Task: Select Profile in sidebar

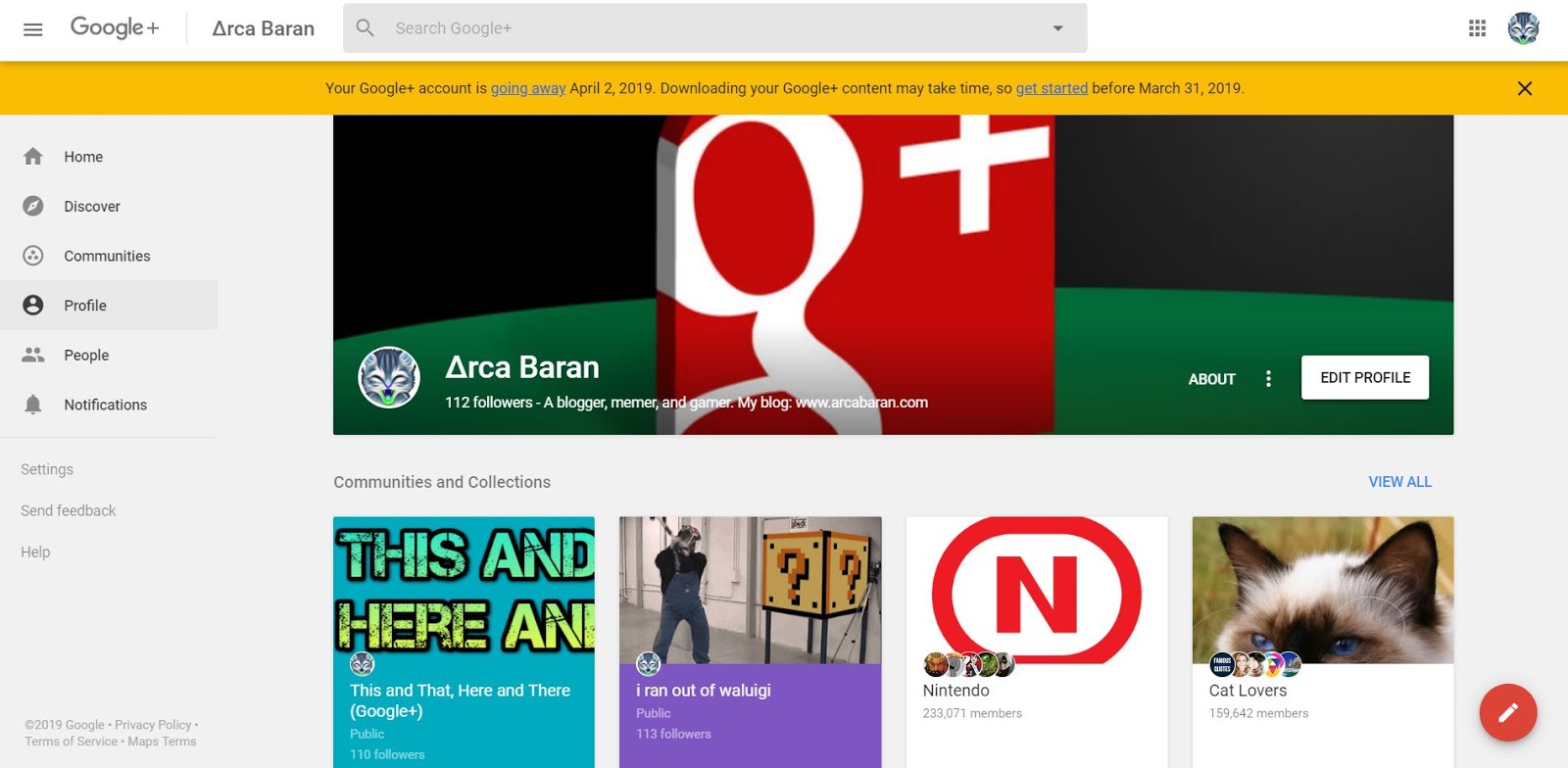Action: [x=109, y=306]
